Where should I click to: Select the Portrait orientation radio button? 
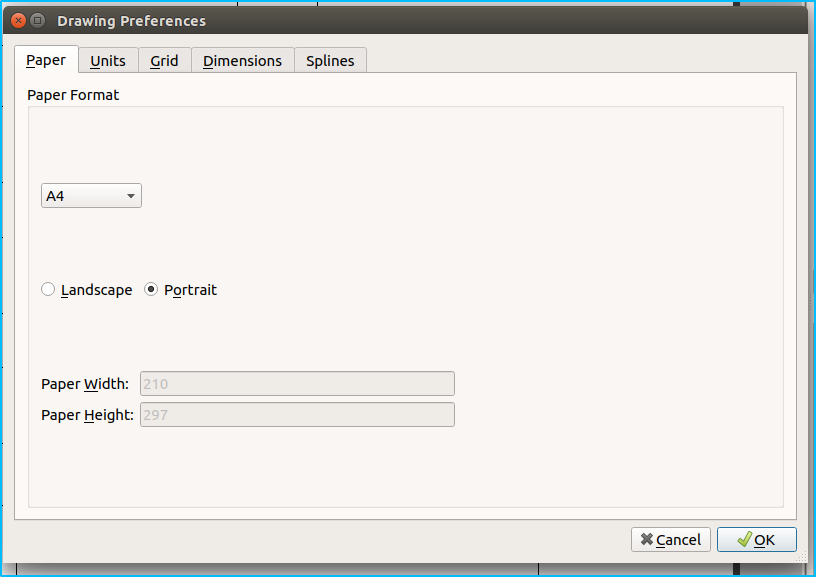[x=152, y=290]
